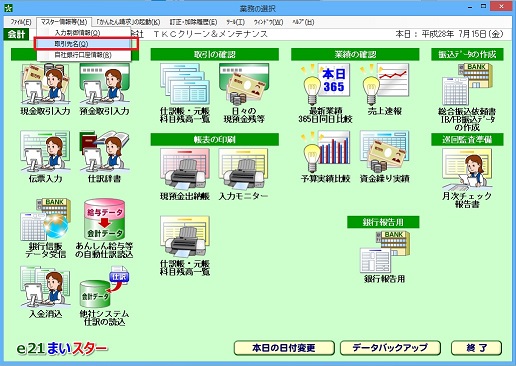
Task: Open the ウィンドウ(W) menu
Action: [x=268, y=22]
